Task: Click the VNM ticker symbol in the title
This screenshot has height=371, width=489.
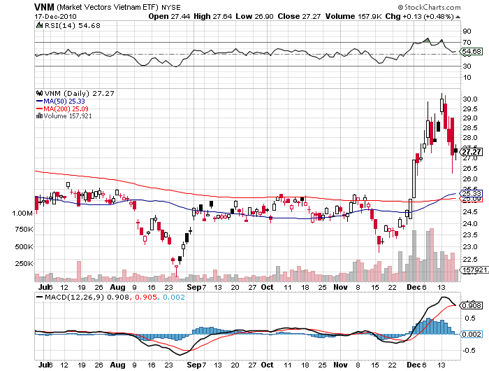Action: coord(44,7)
